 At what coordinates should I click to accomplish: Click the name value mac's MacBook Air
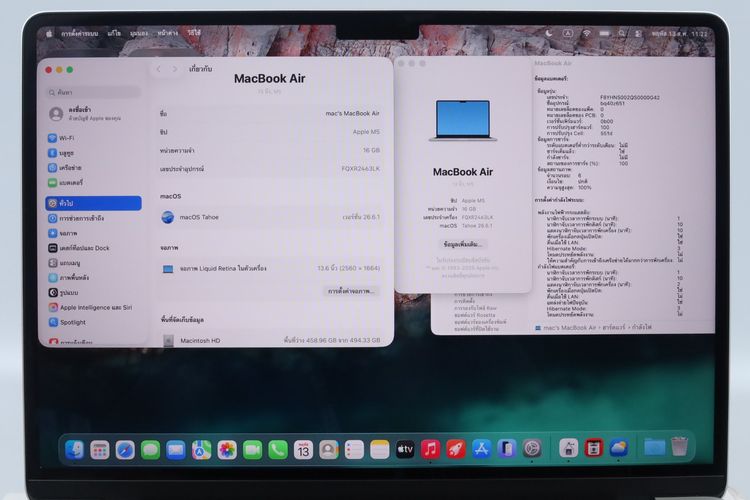coord(352,113)
